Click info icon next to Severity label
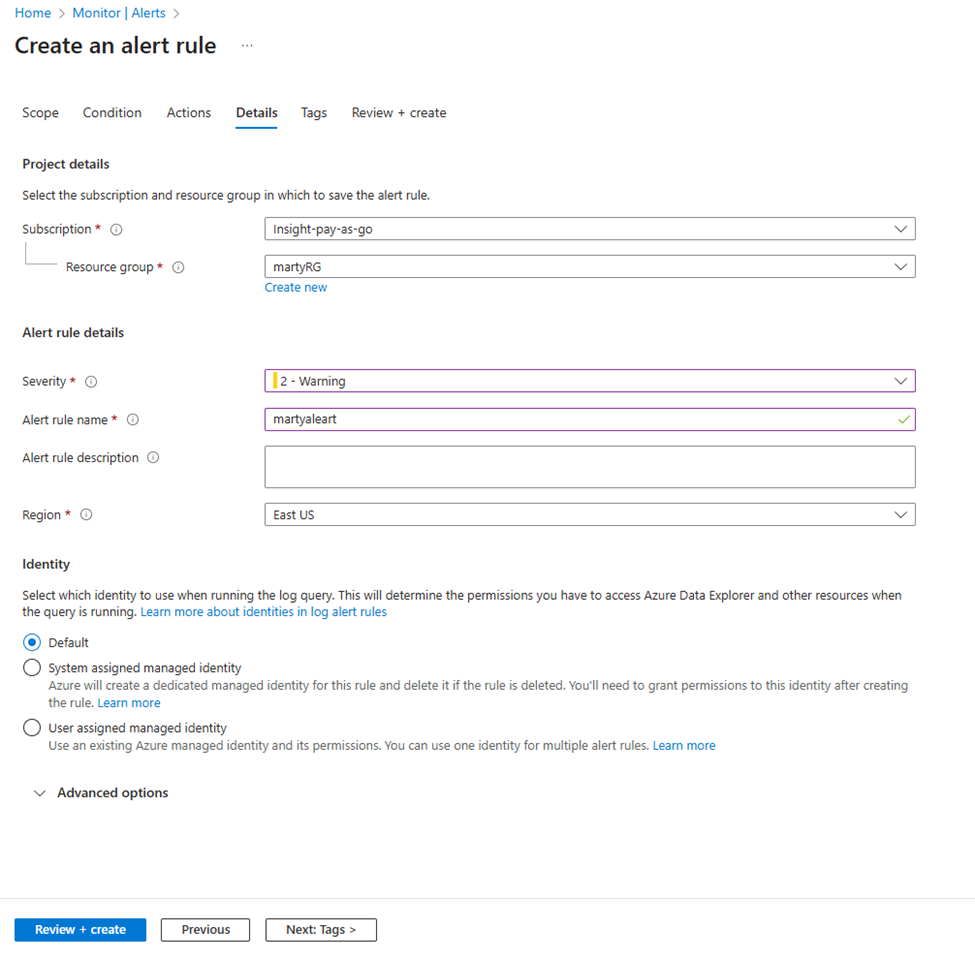Screen dimensions: 975x960 pos(91,382)
